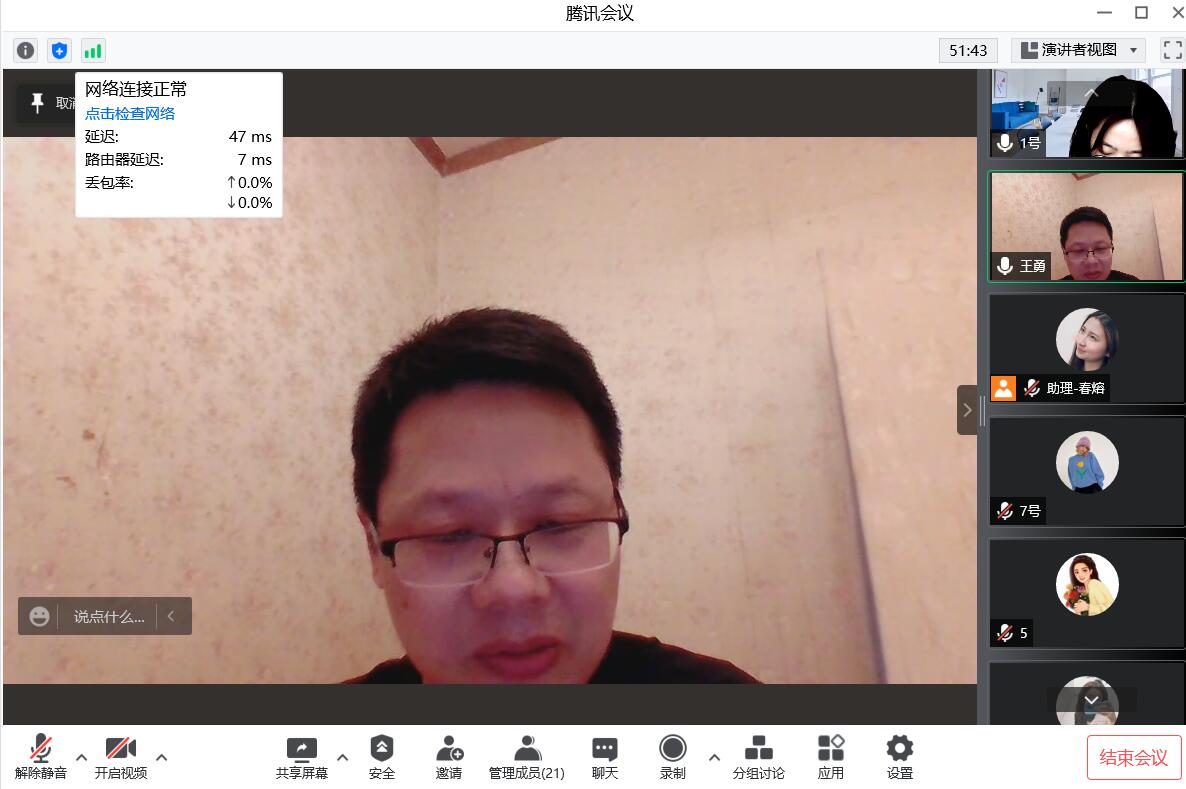Viewport: 1186px width, 789px height.
Task: Expand share screen options arrow
Action: pyautogui.click(x=343, y=757)
